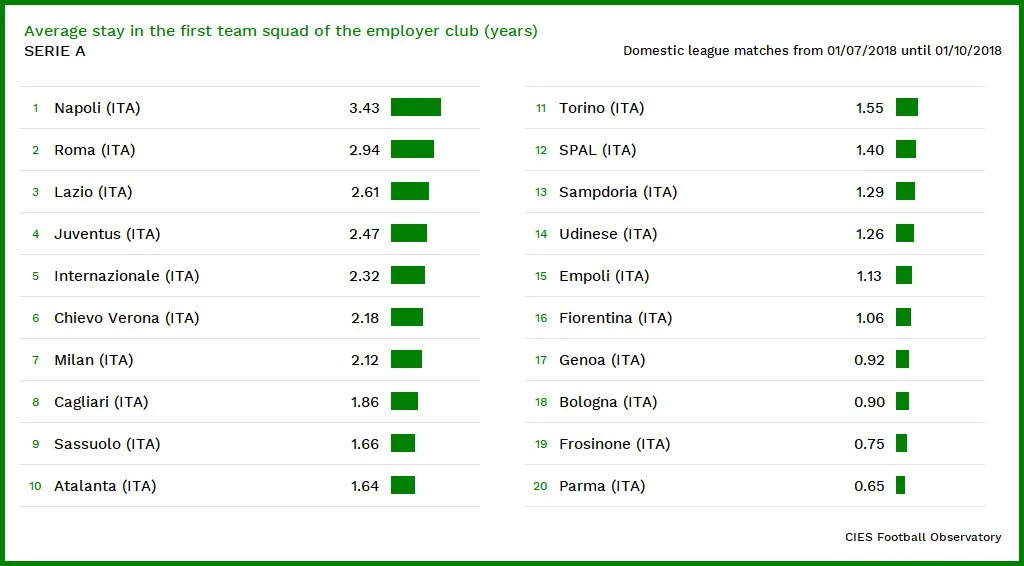The height and width of the screenshot is (566, 1024).
Task: Click the Milan (ITA) team name
Action: tap(93, 360)
